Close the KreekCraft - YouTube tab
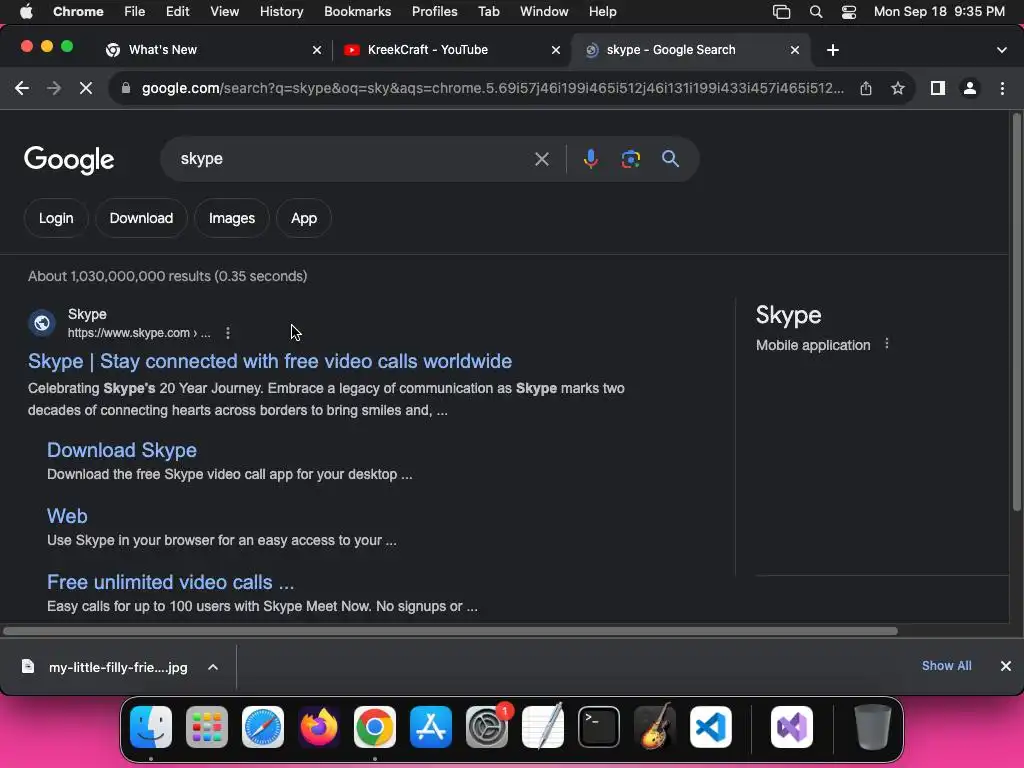Screen dimensions: 1024x768 pos(556,50)
